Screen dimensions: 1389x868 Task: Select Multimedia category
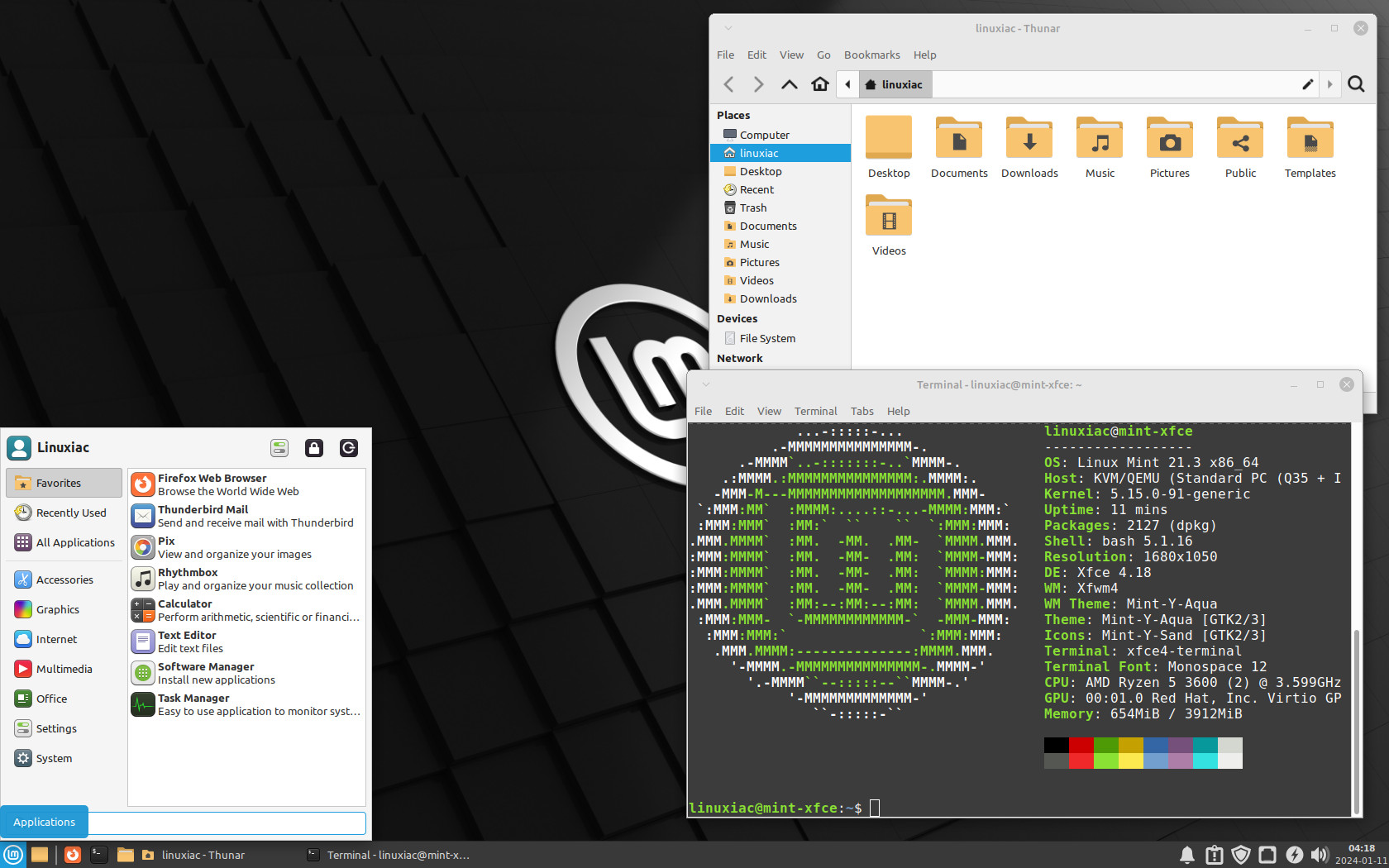click(x=64, y=669)
